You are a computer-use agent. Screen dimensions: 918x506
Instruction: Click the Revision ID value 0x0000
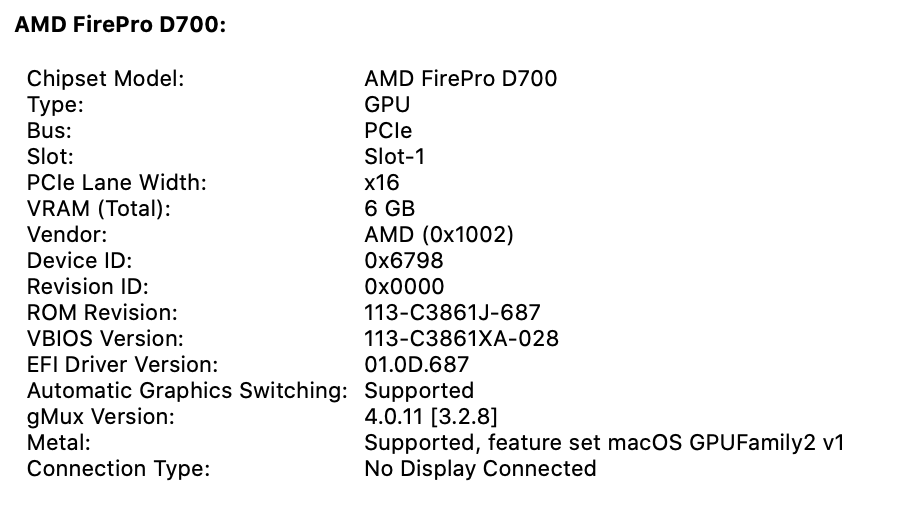(405, 286)
